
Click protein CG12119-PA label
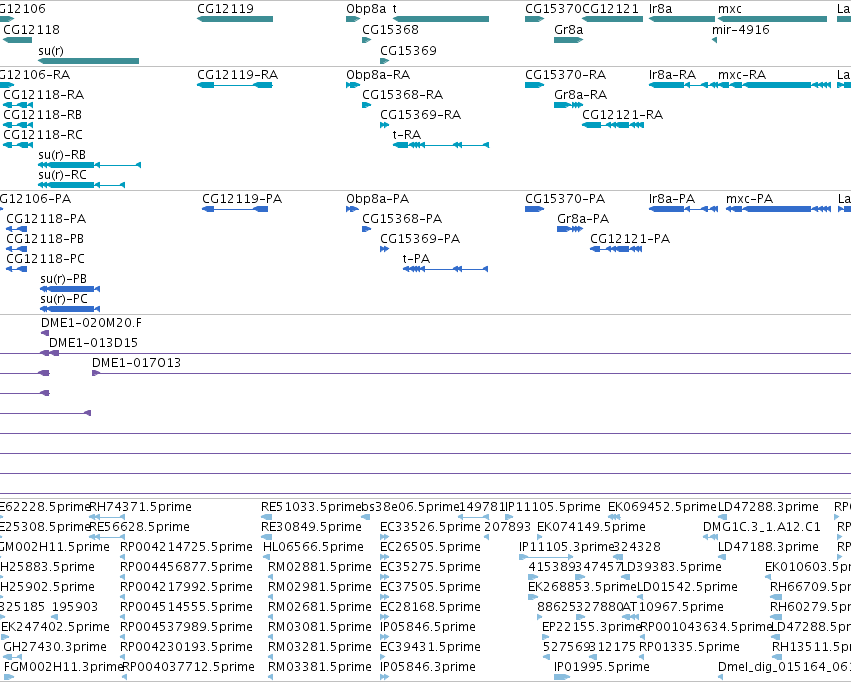pyautogui.click(x=242, y=199)
